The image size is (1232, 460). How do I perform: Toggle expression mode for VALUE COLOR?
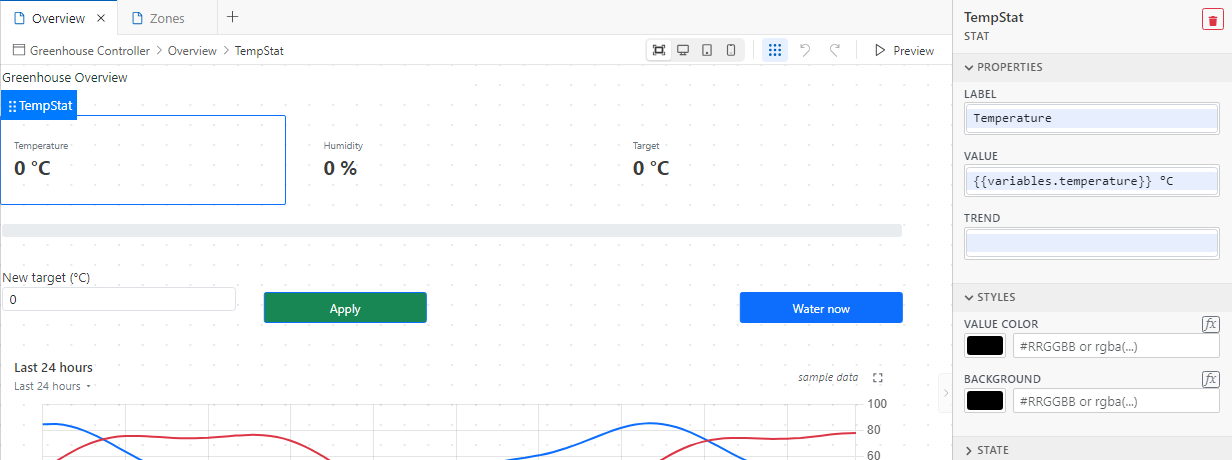click(1210, 324)
